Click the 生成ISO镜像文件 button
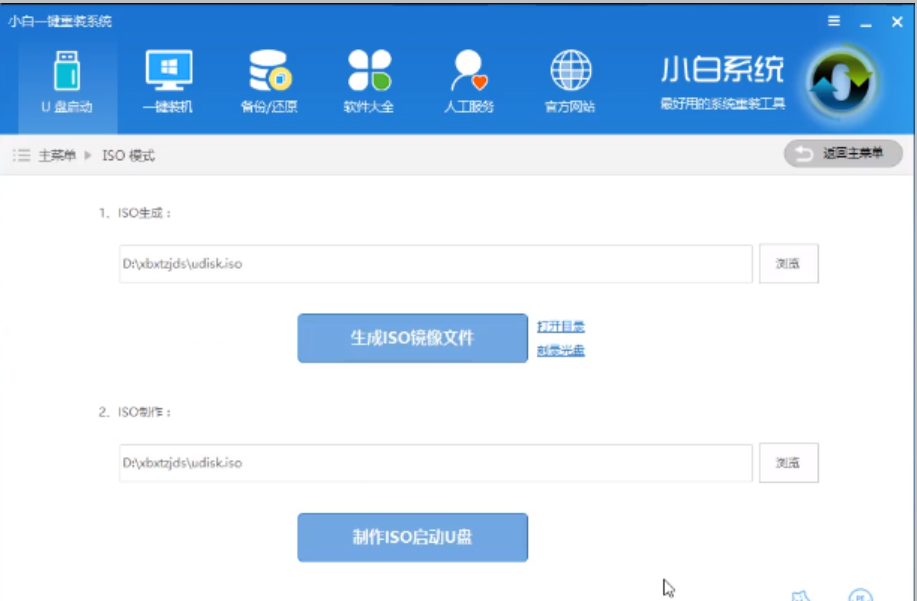The height and width of the screenshot is (601, 917). coord(412,338)
